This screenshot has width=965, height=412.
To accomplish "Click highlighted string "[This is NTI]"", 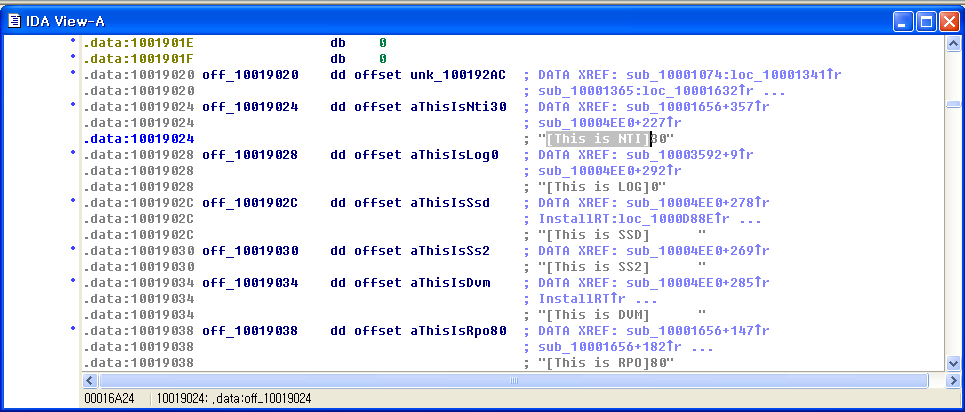I will tap(598, 139).
